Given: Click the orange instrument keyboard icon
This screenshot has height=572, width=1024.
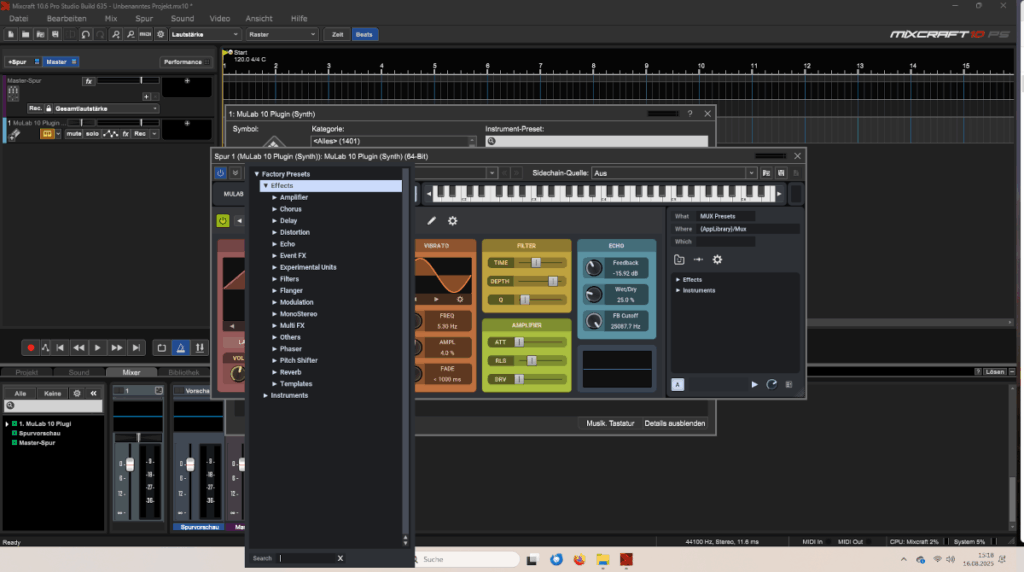Looking at the screenshot, I should pyautogui.click(x=47, y=134).
